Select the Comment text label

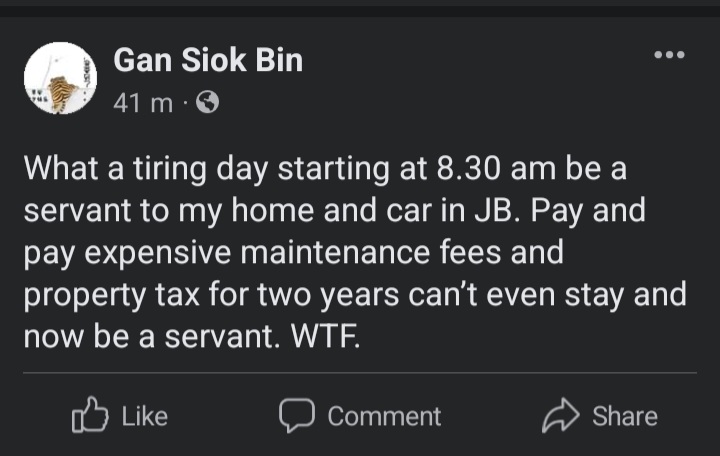[x=384, y=416]
